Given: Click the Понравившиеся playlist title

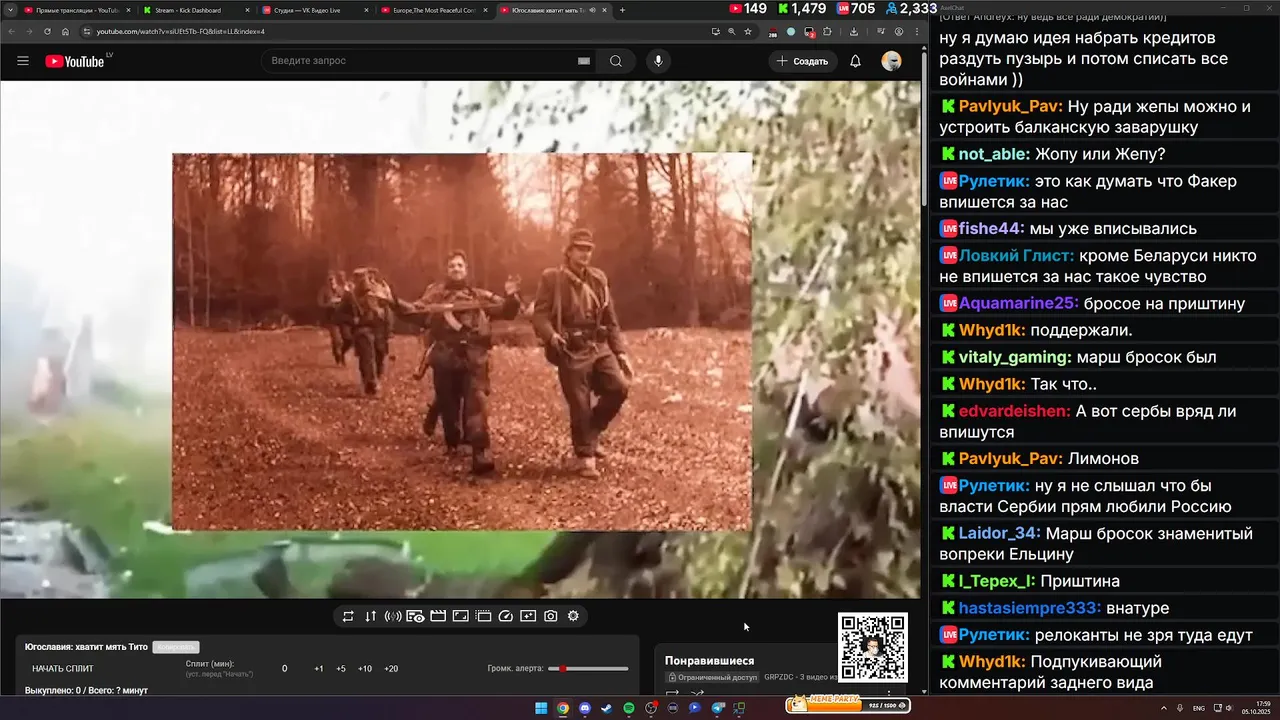Looking at the screenshot, I should (710, 661).
